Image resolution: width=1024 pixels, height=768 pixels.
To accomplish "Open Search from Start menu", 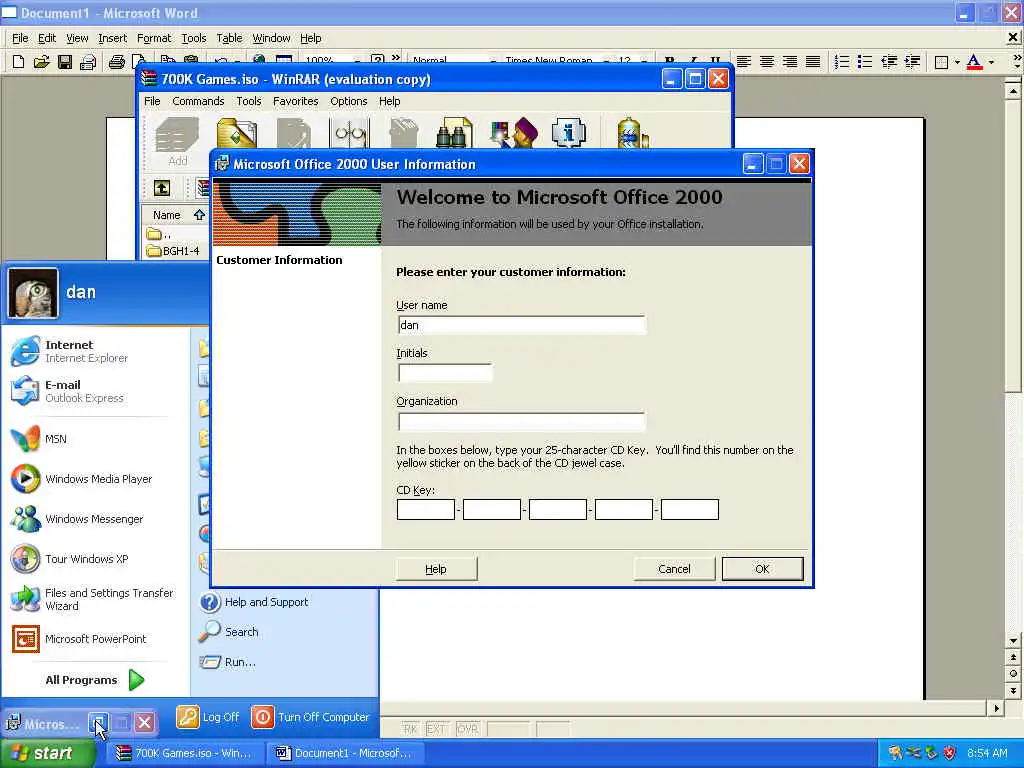I will [230, 632].
